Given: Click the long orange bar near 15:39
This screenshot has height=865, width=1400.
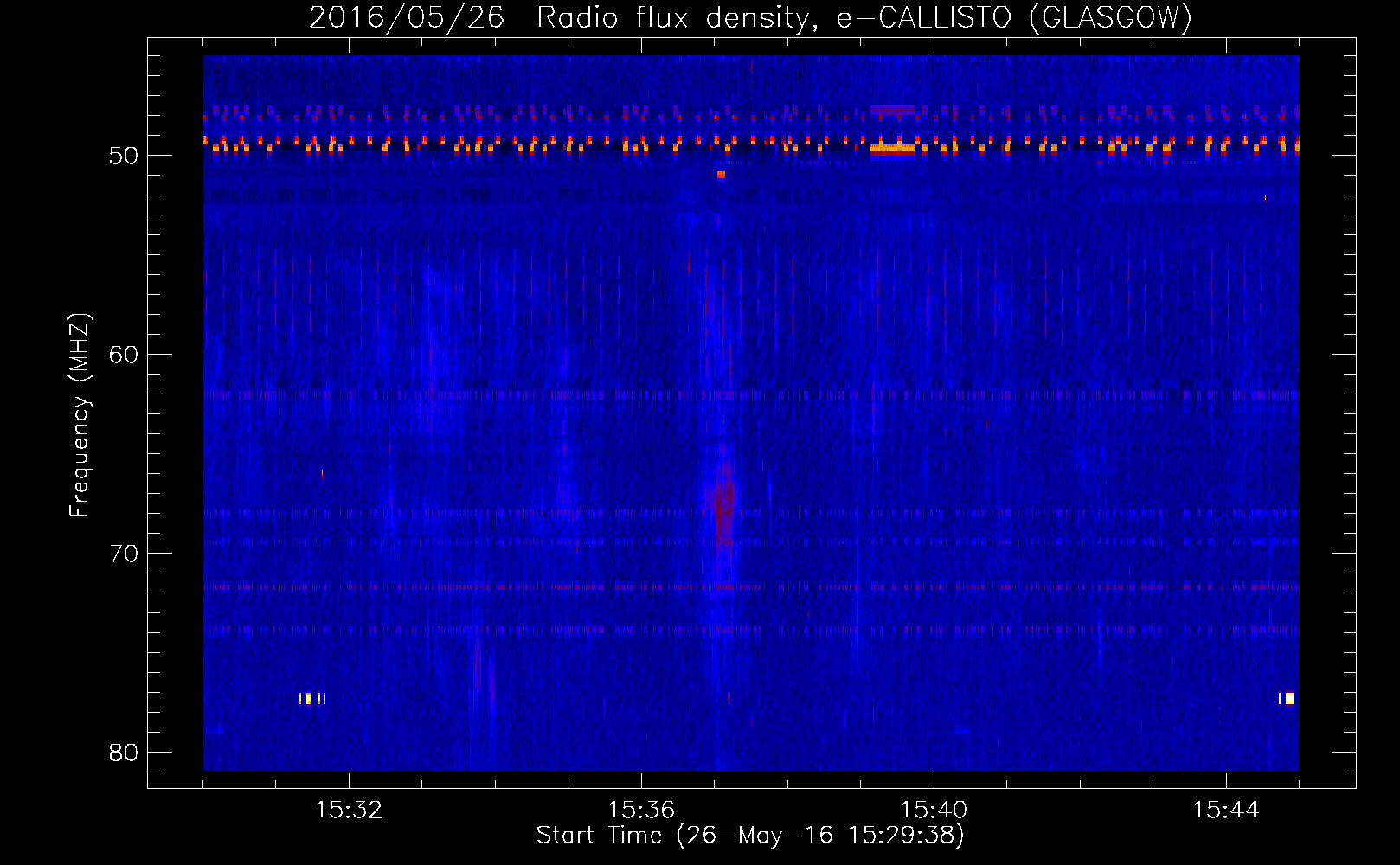Looking at the screenshot, I should coord(893,149).
